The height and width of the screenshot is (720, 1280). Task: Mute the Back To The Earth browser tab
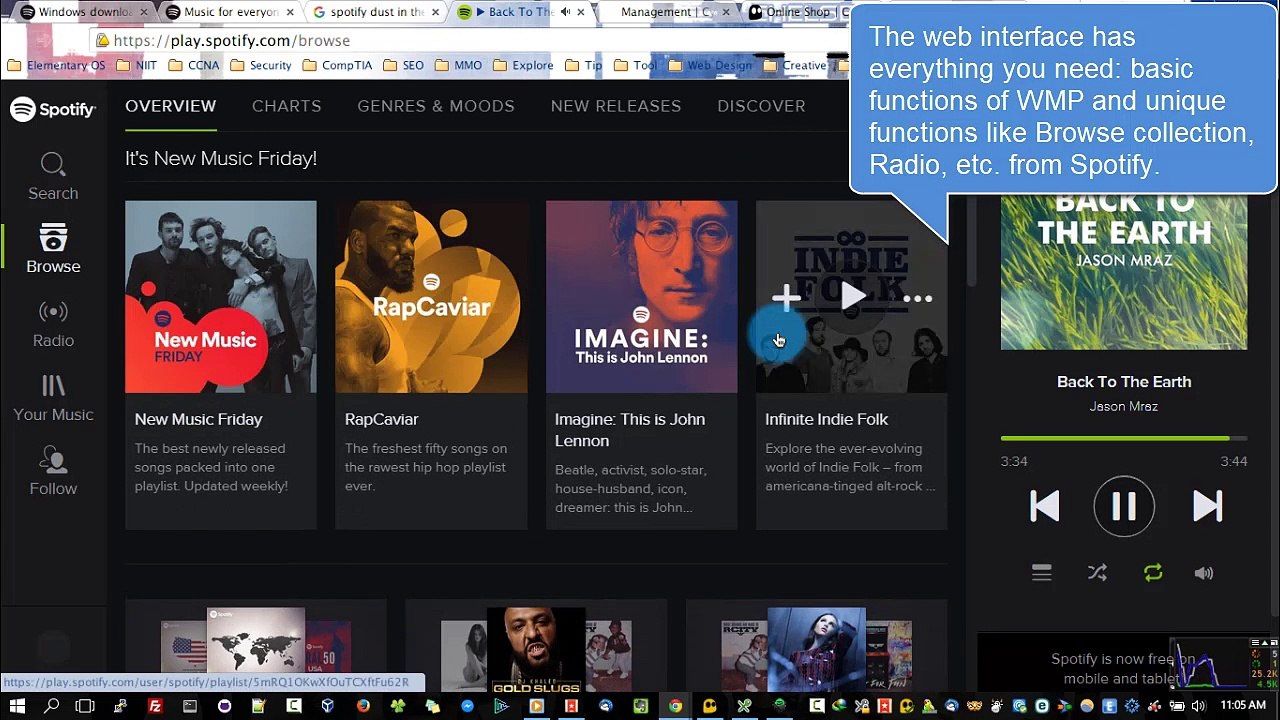565,12
